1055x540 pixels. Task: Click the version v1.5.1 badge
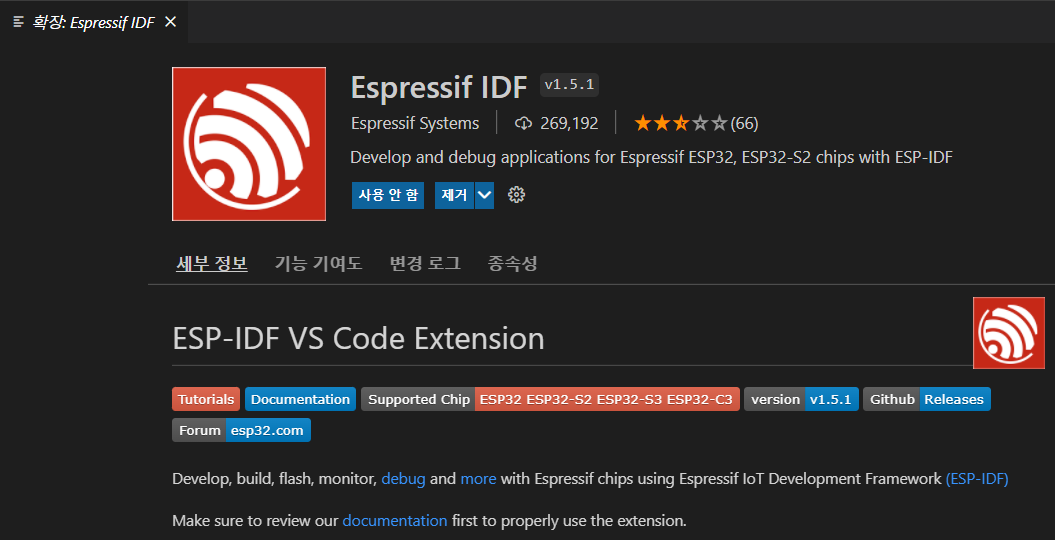point(801,399)
